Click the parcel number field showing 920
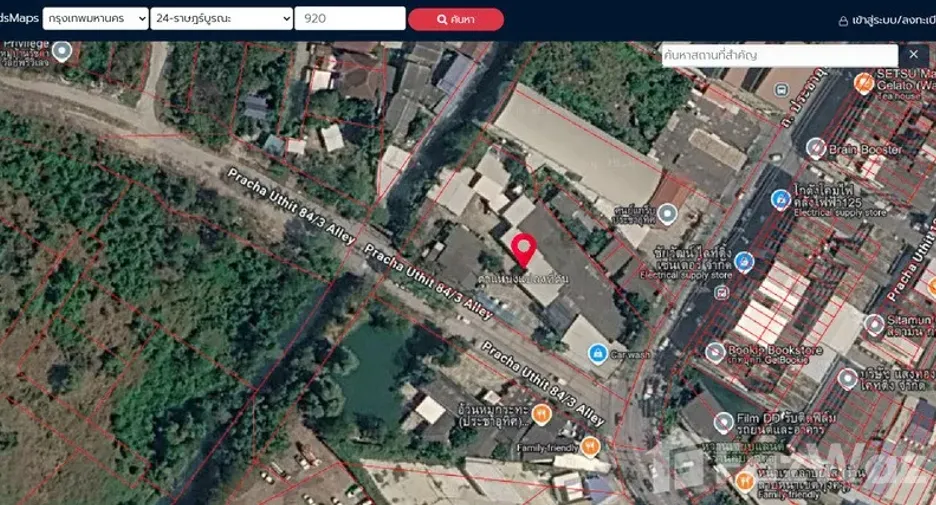This screenshot has width=936, height=505. (350, 19)
